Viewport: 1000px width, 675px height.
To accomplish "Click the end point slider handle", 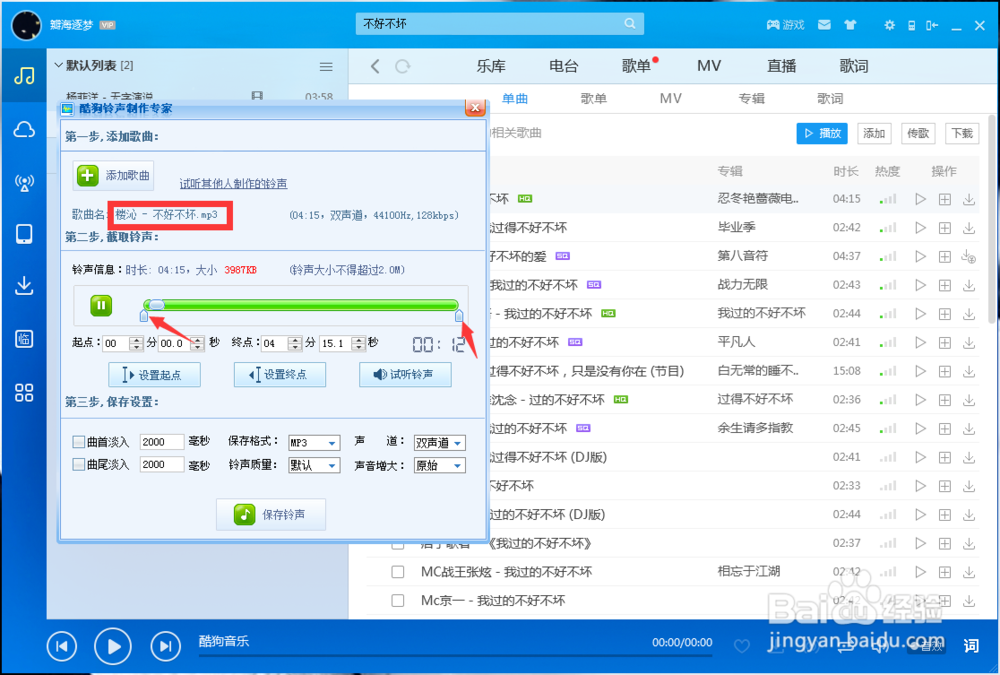I will pos(459,315).
